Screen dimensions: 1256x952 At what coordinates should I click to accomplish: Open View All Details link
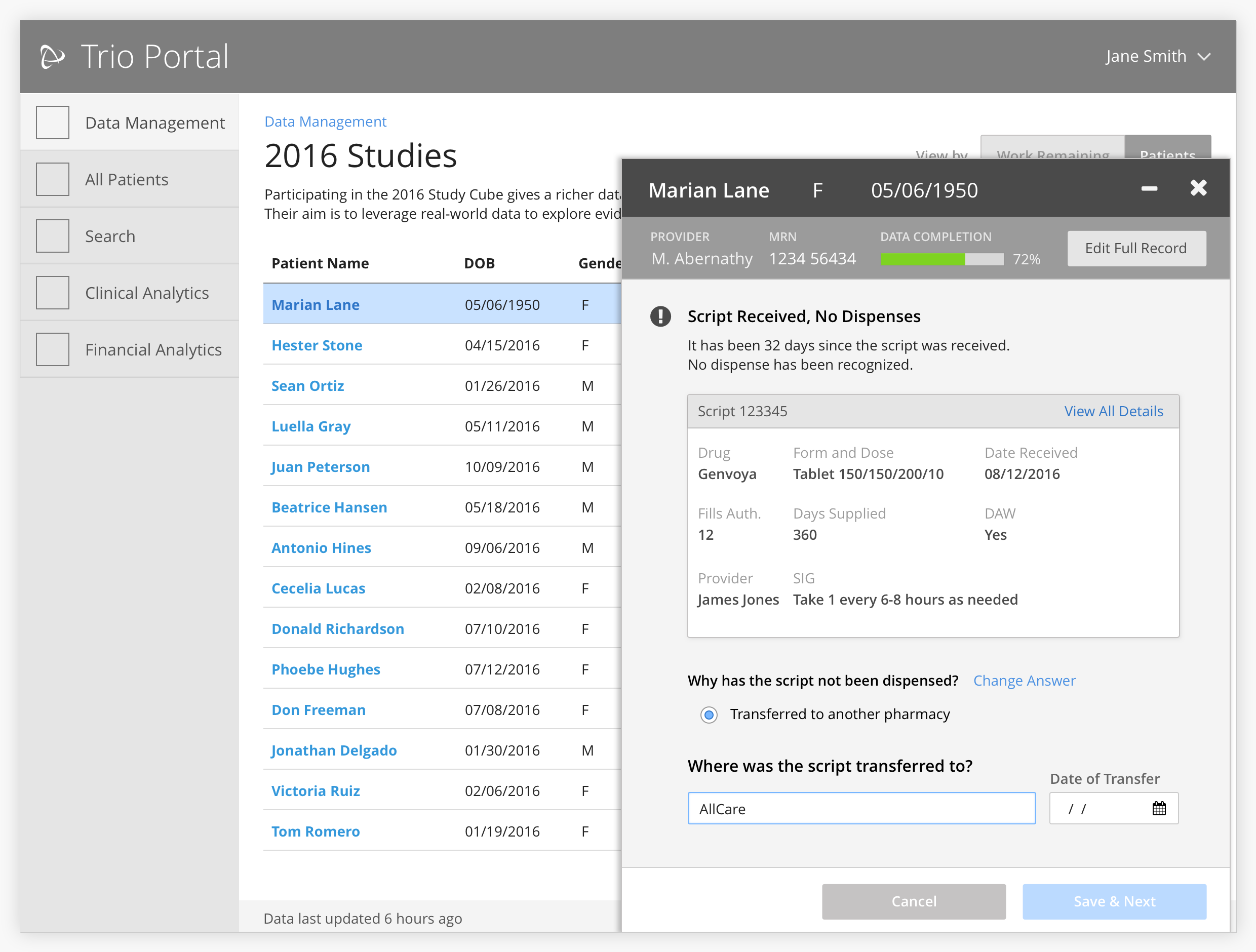(1114, 412)
